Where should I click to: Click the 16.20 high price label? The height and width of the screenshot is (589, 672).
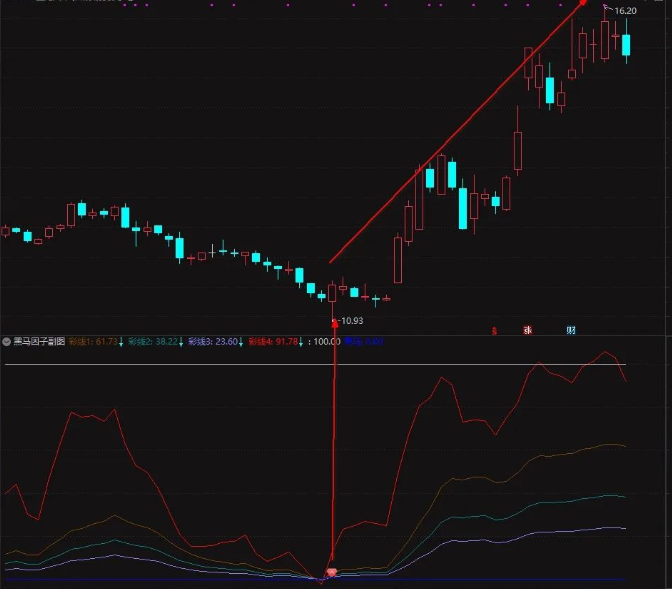(625, 11)
